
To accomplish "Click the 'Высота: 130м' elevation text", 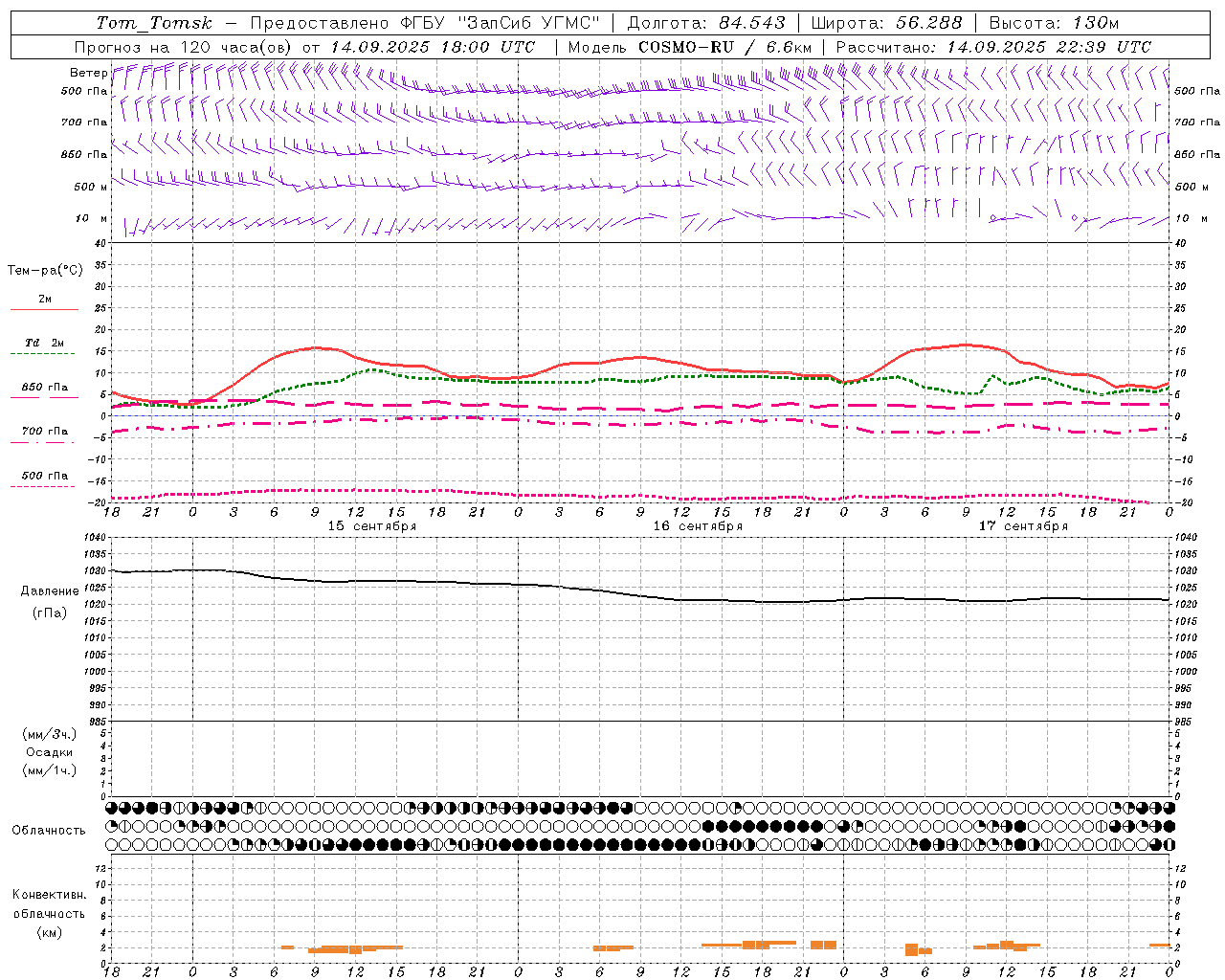I will pyautogui.click(x=1054, y=23).
